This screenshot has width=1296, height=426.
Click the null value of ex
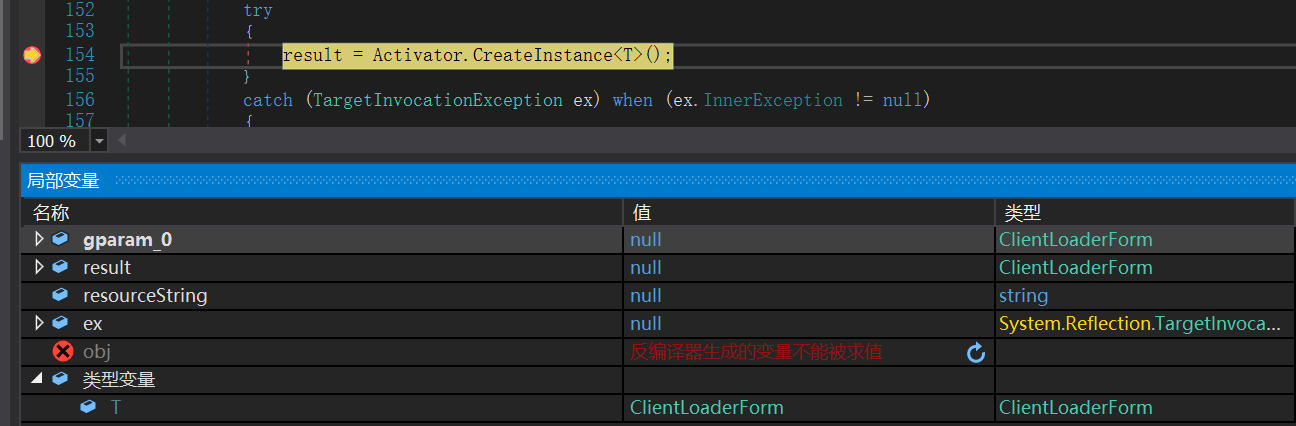646,324
